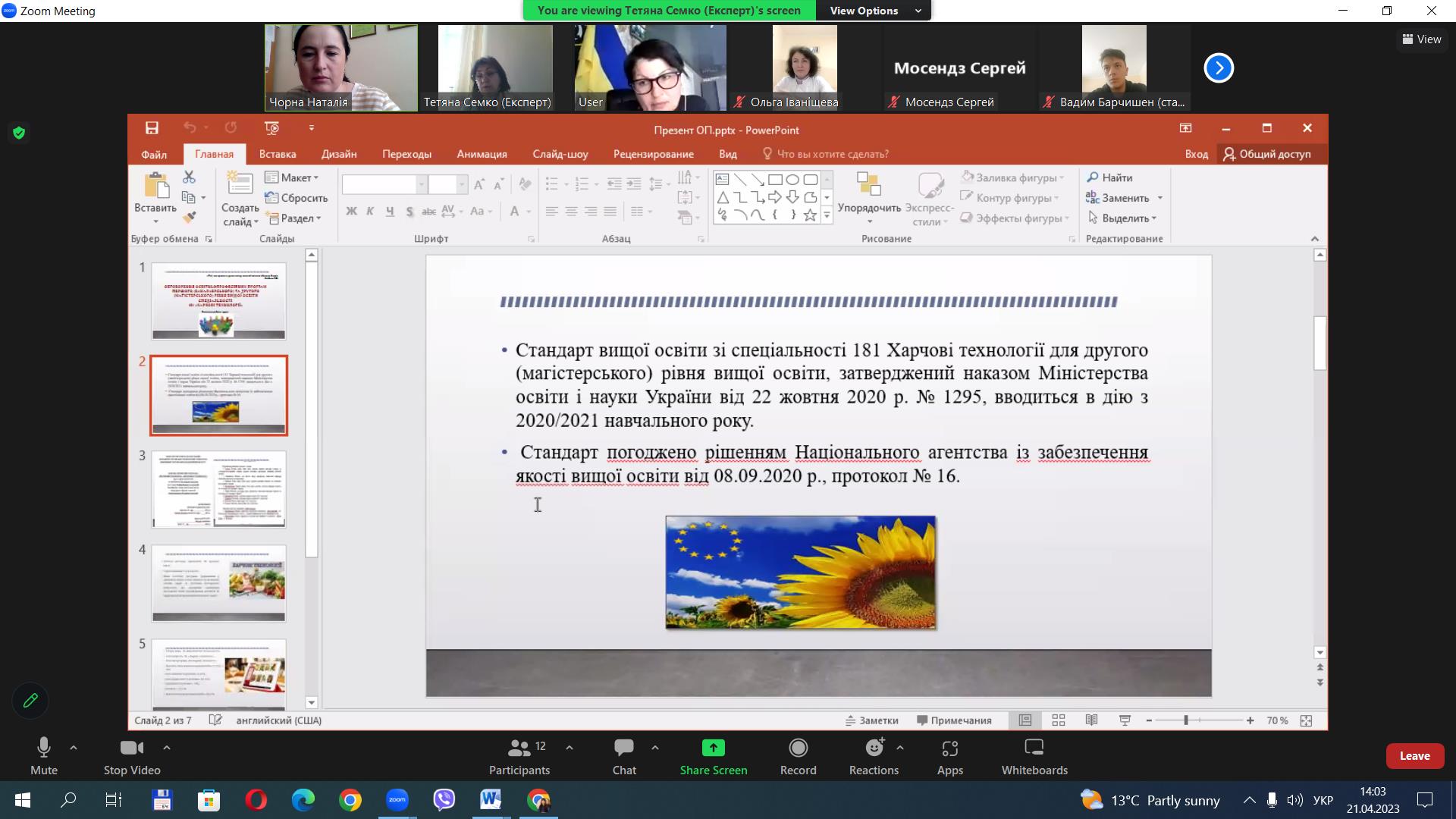Expand video options arrow beside Stop Video
The width and height of the screenshot is (1456, 819).
point(167,748)
